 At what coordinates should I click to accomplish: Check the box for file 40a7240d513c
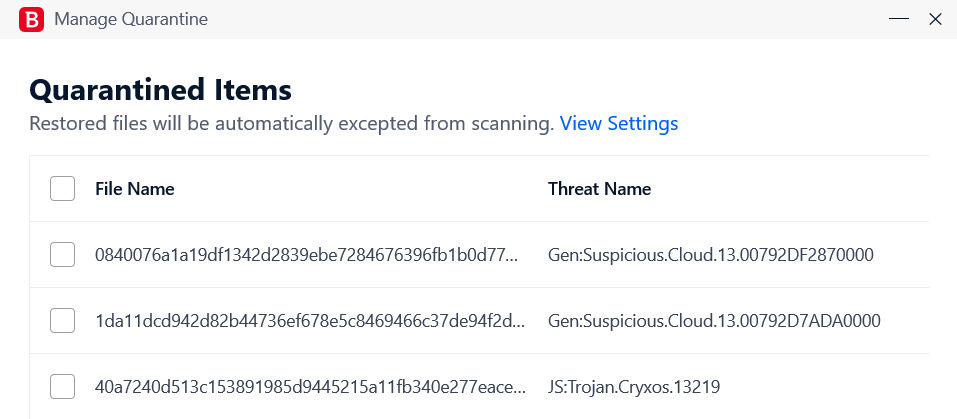point(62,386)
